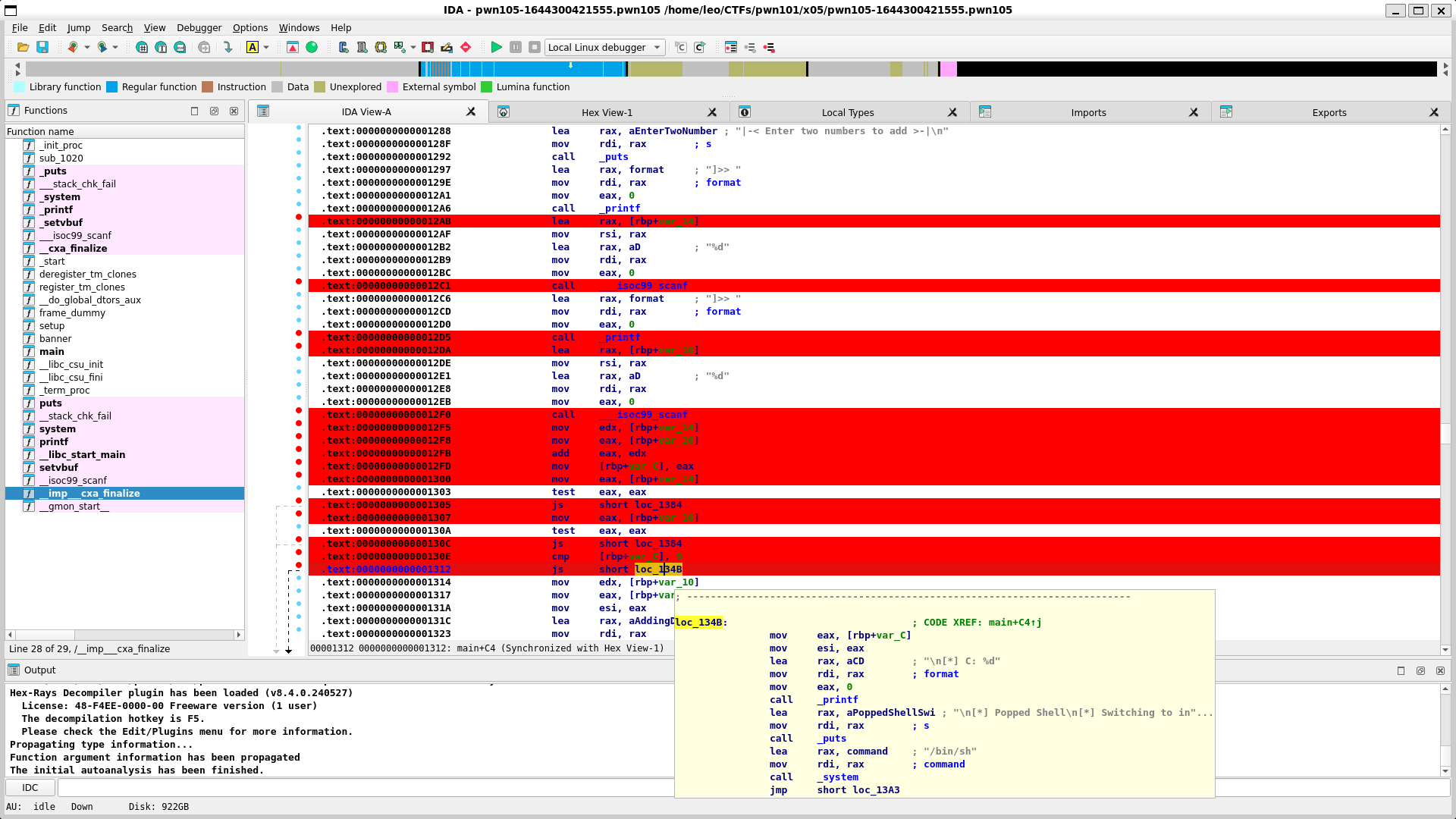Image resolution: width=1456 pixels, height=819 pixels.
Task: Click the red film-frame toolbar icon
Action: point(428,47)
